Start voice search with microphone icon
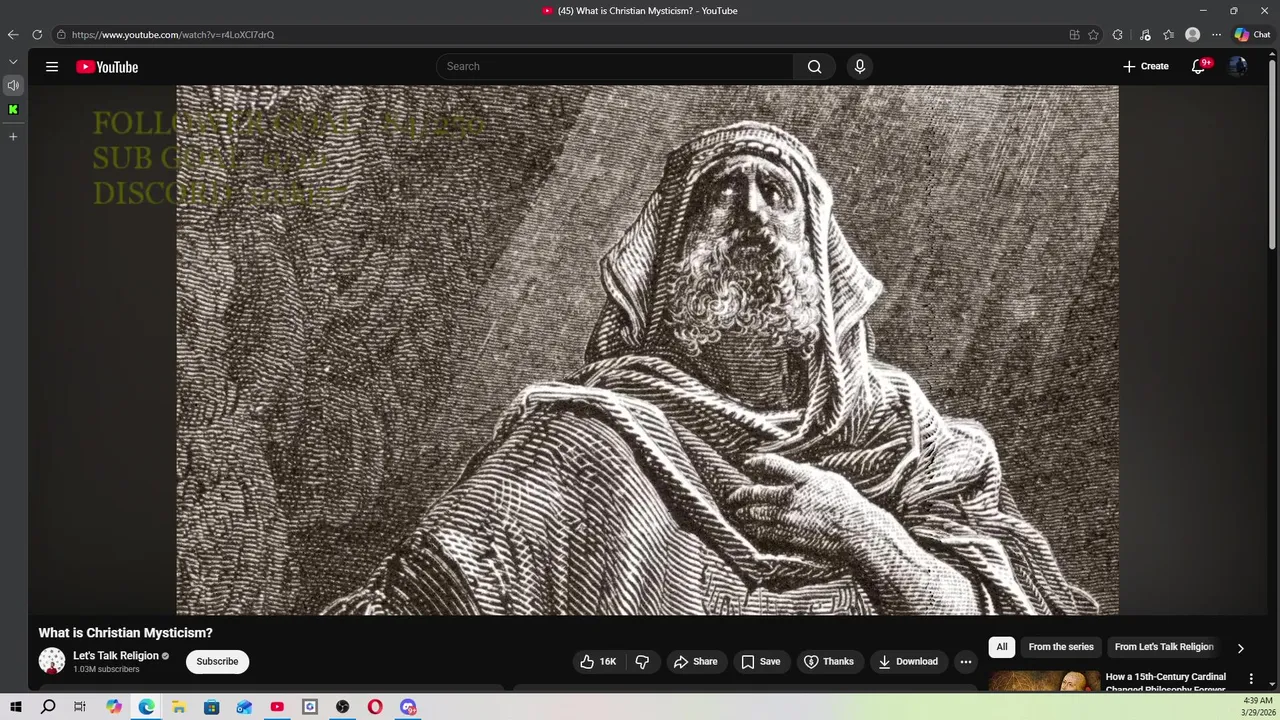 pyautogui.click(x=860, y=67)
